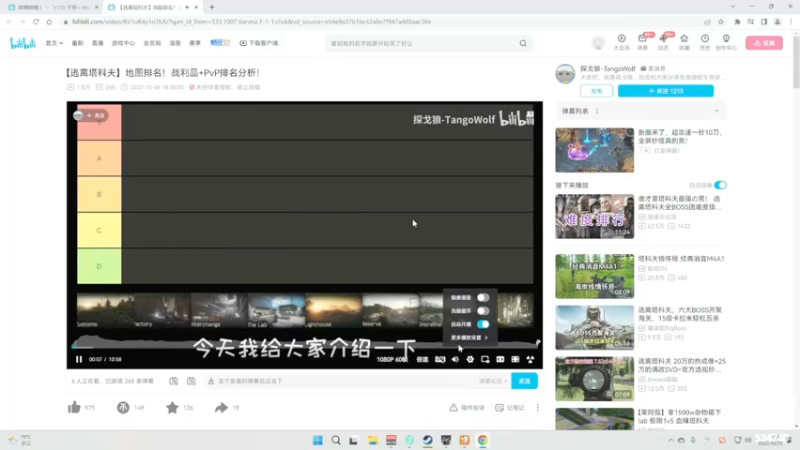Open the 1080P 60帧 quality selector
Viewport: 800px width, 450px height.
click(392, 359)
